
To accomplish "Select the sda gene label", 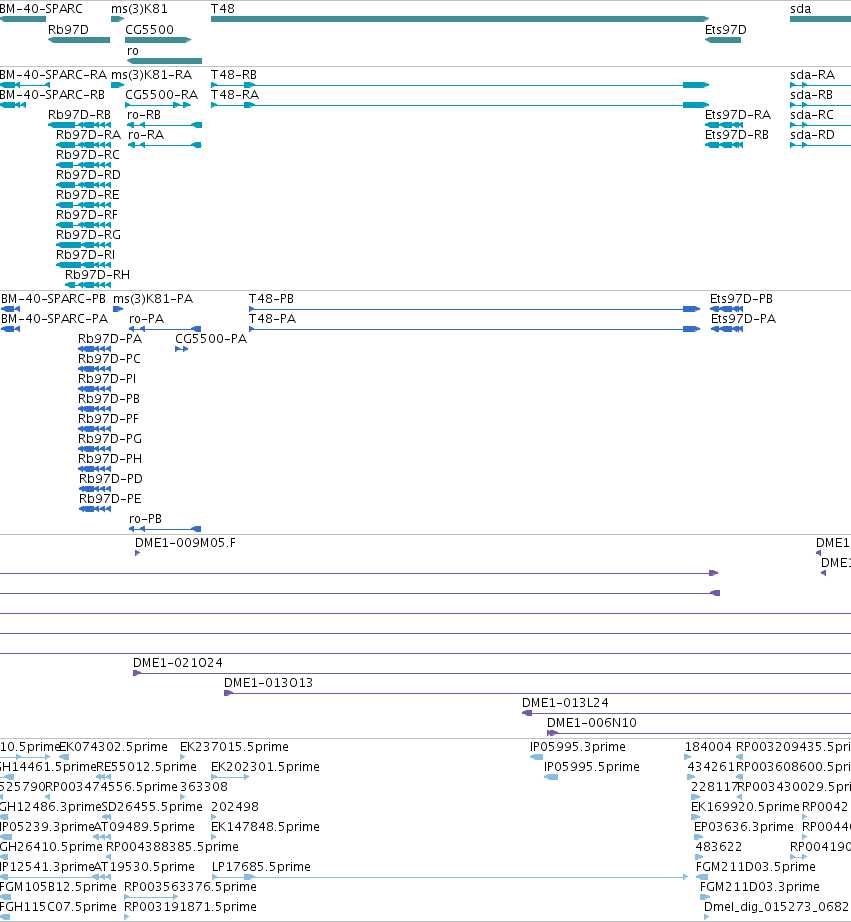I will tap(800, 9).
